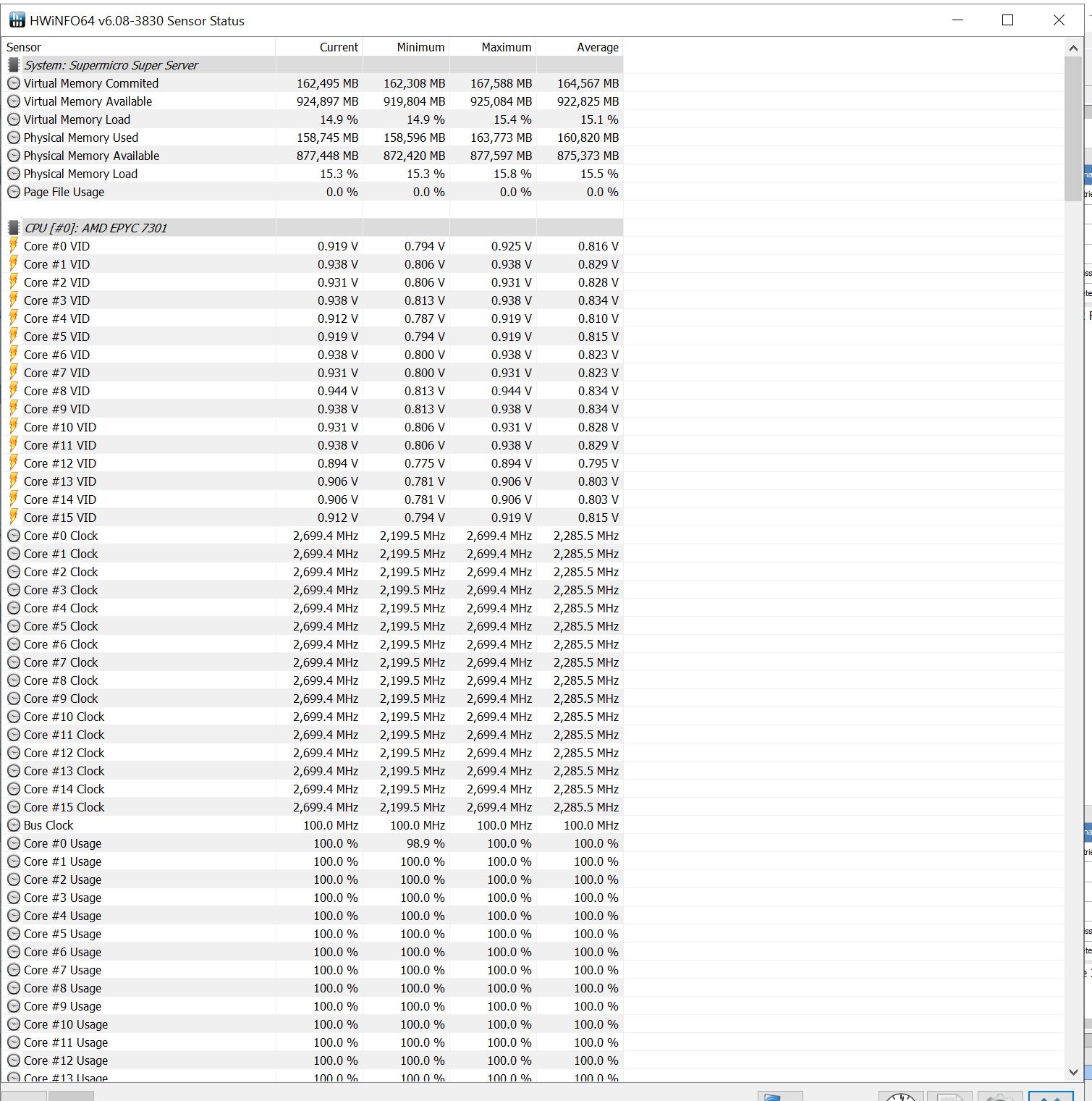
Task: Maximize the HWiNFO64 Sensor Status window
Action: [x=1007, y=20]
